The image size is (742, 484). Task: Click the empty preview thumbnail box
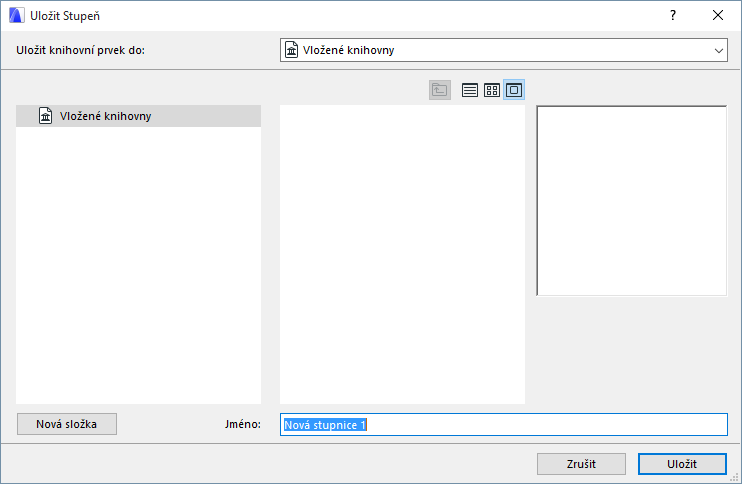(x=632, y=201)
